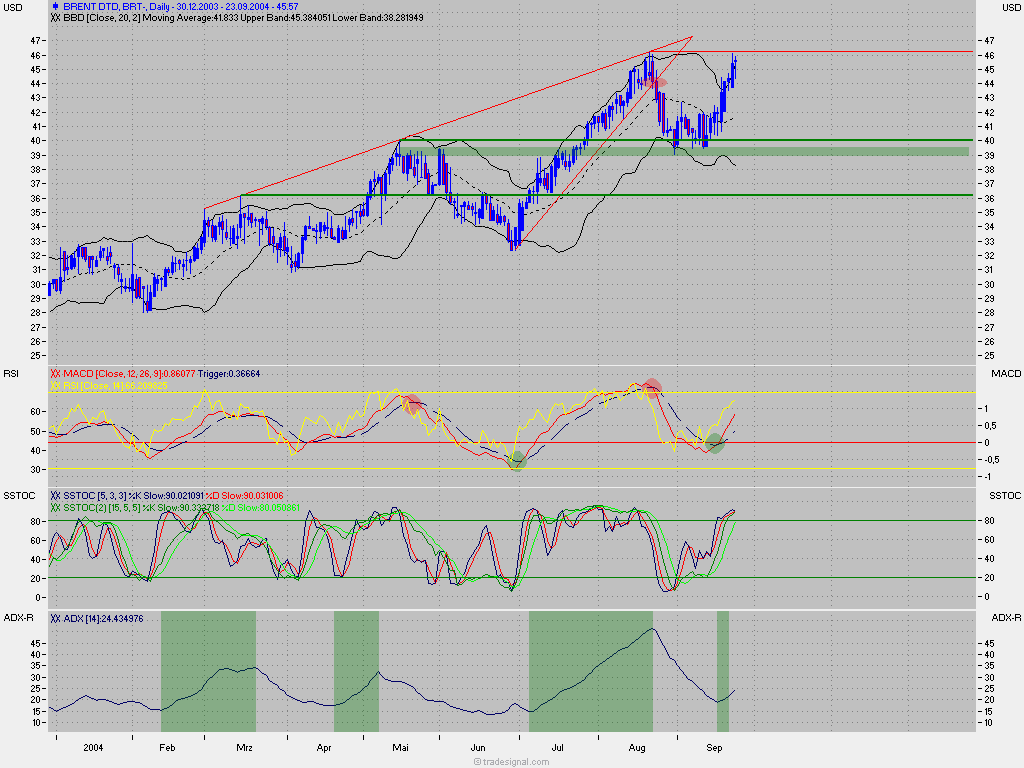Click the yellow line icon beside RSI [Close, 14]
Viewport: 1024px width, 768px height.
point(55,385)
